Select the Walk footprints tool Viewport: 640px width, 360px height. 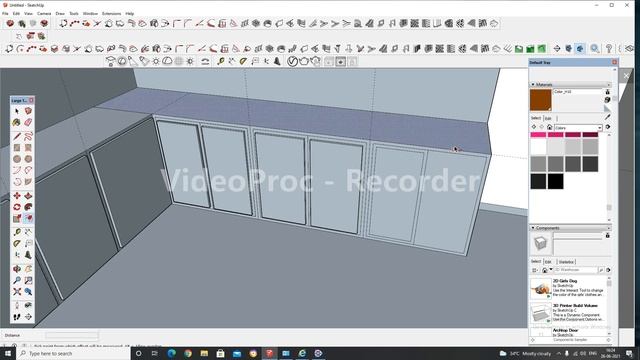pos(17,317)
